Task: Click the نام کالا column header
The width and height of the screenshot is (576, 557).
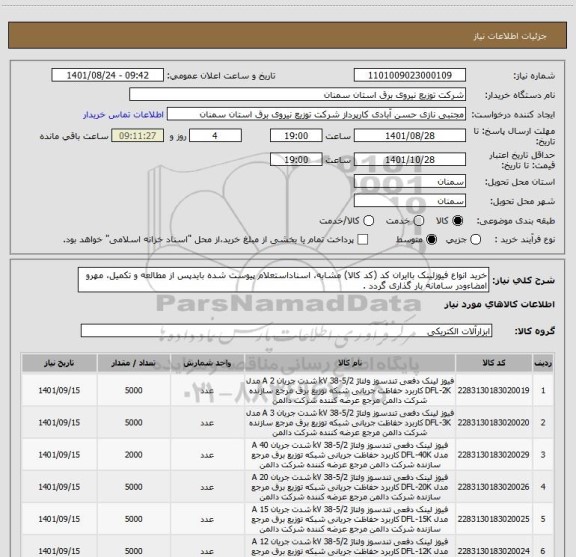Action: coord(350,363)
